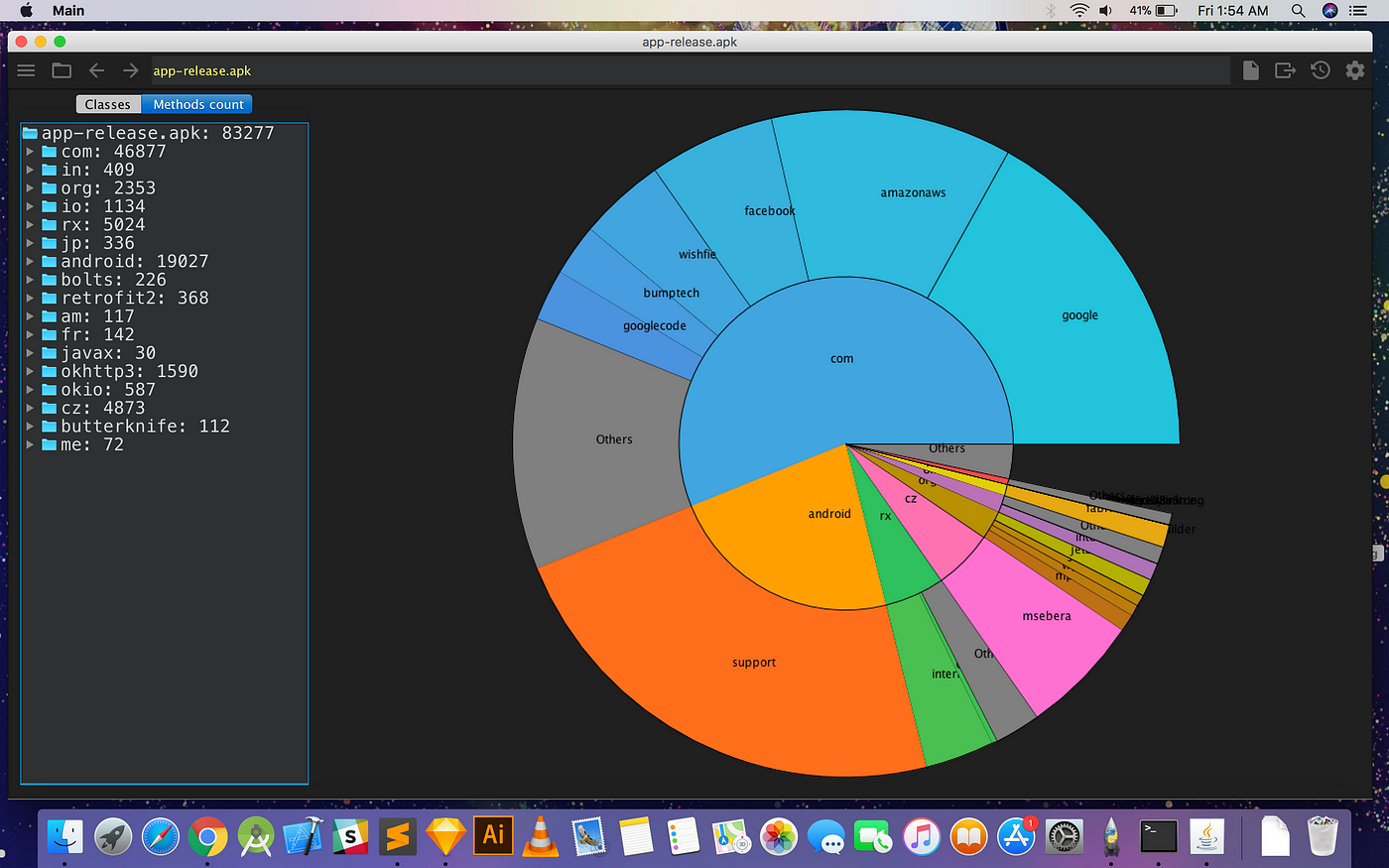This screenshot has height=868, width=1389.
Task: Expand the in: 409 package
Action: point(31,170)
